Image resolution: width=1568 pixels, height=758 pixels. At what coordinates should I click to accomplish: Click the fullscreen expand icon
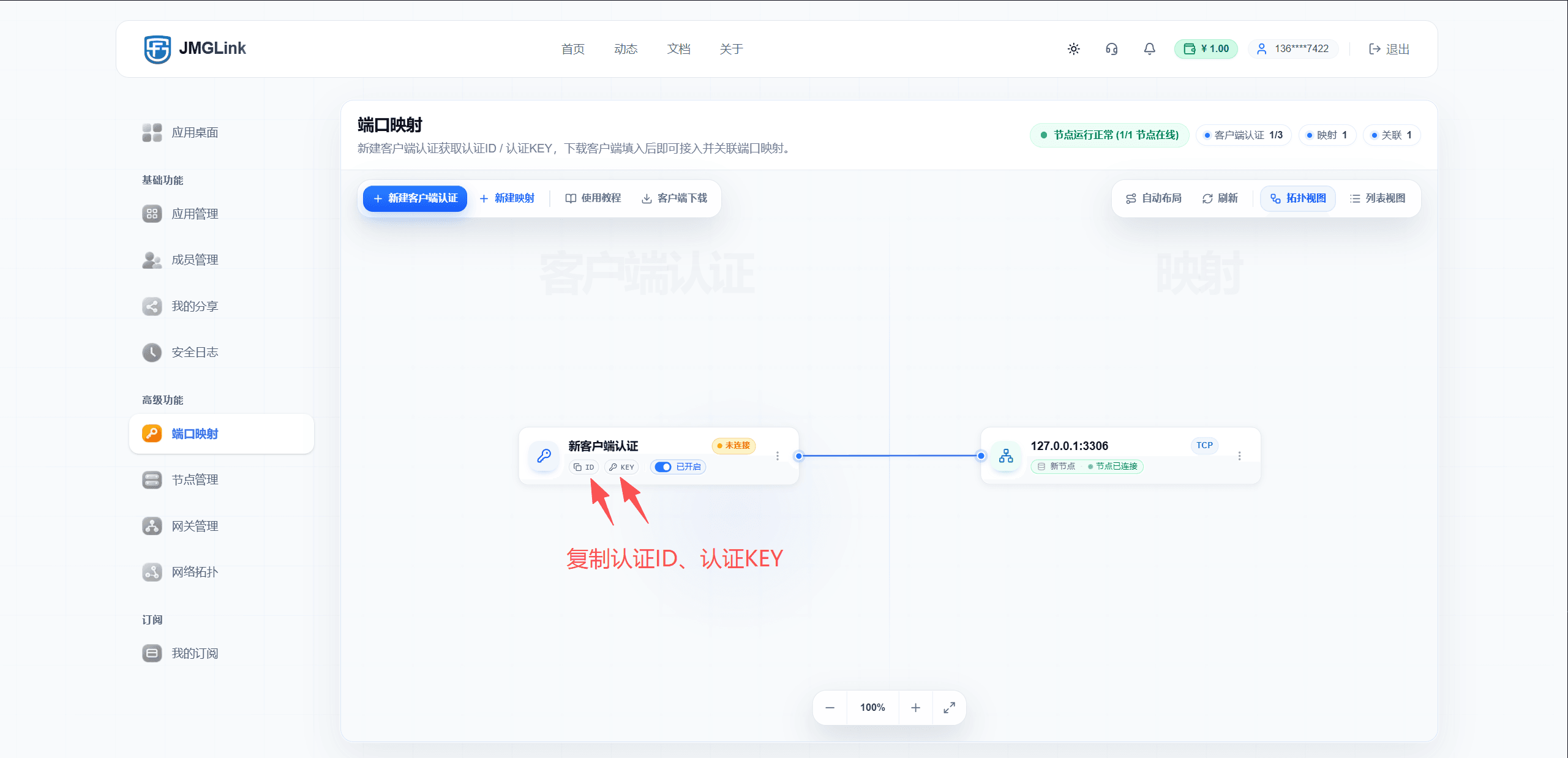[x=949, y=708]
